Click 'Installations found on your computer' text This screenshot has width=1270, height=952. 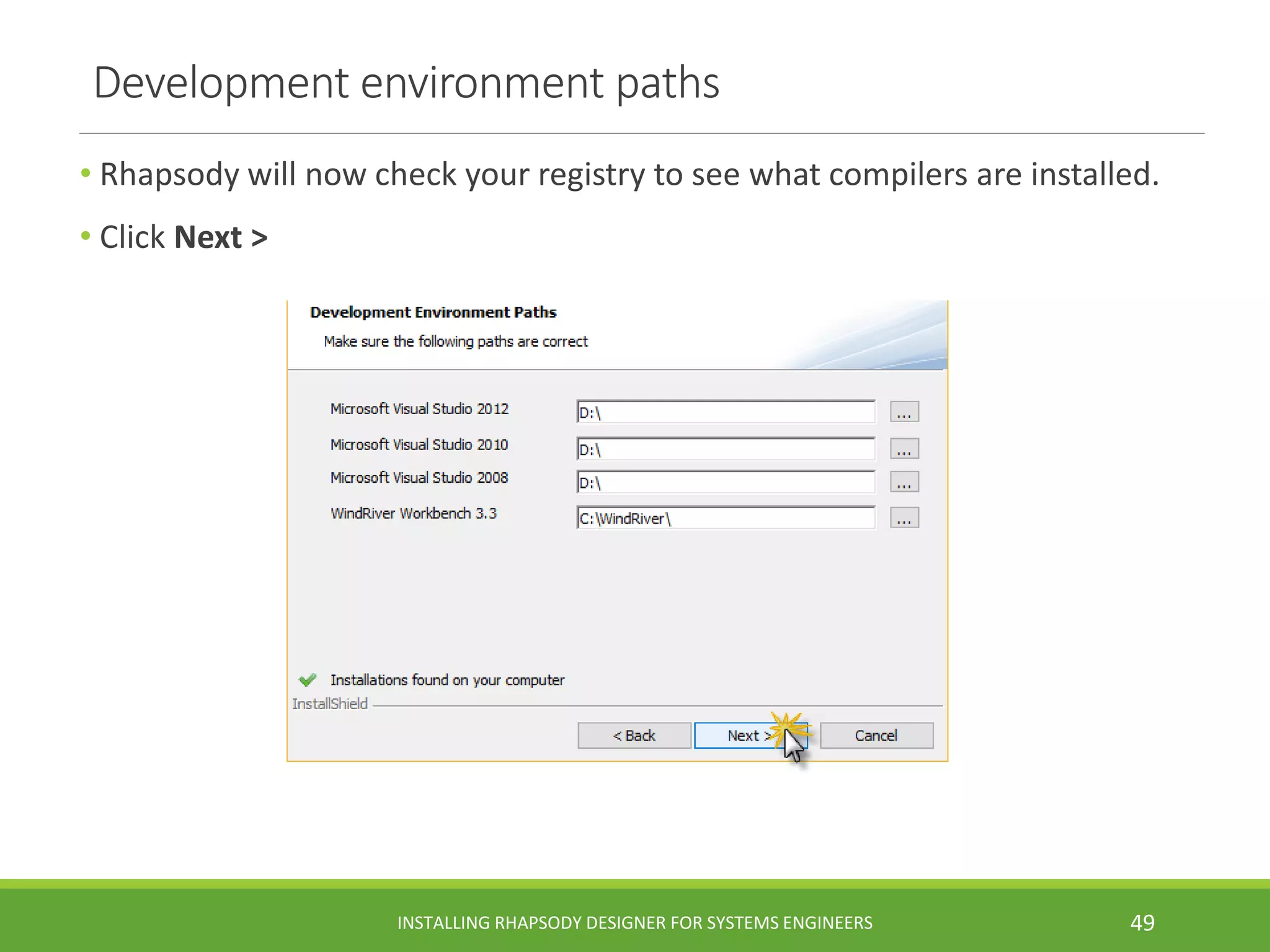coord(447,681)
